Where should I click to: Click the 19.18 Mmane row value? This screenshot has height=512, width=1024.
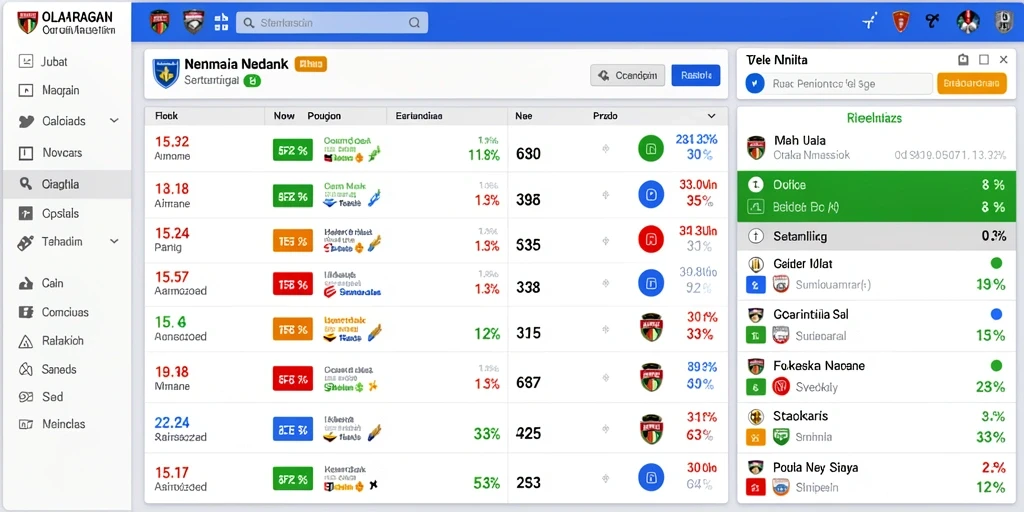[172, 378]
